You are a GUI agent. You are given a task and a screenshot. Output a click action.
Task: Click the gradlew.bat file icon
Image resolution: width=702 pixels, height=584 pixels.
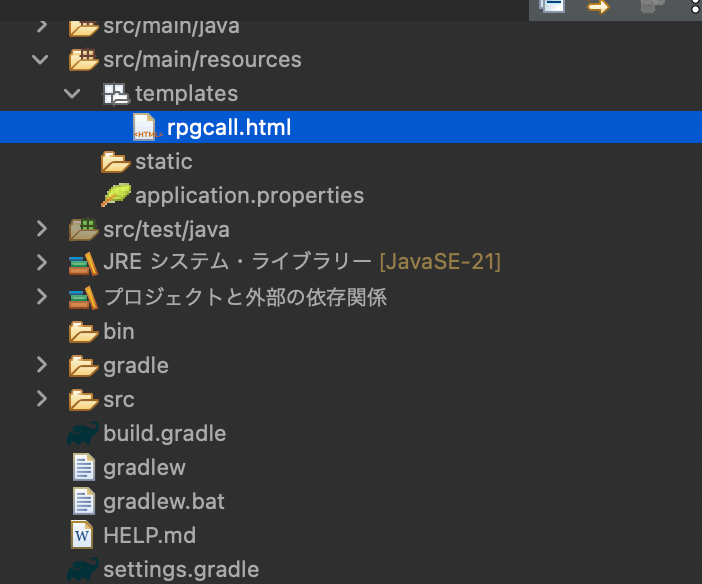[84, 501]
